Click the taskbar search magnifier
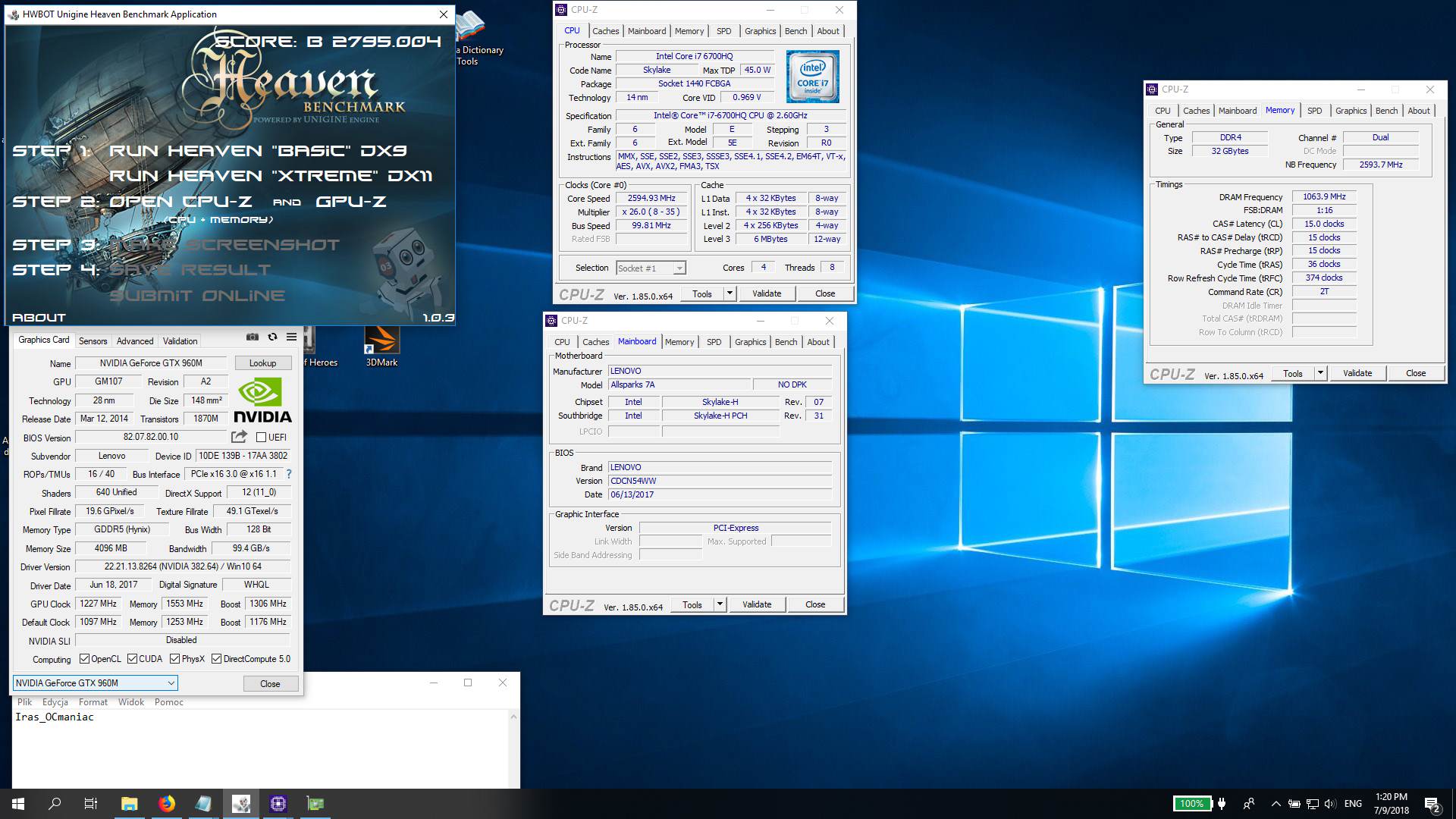The width and height of the screenshot is (1456, 819). [55, 804]
